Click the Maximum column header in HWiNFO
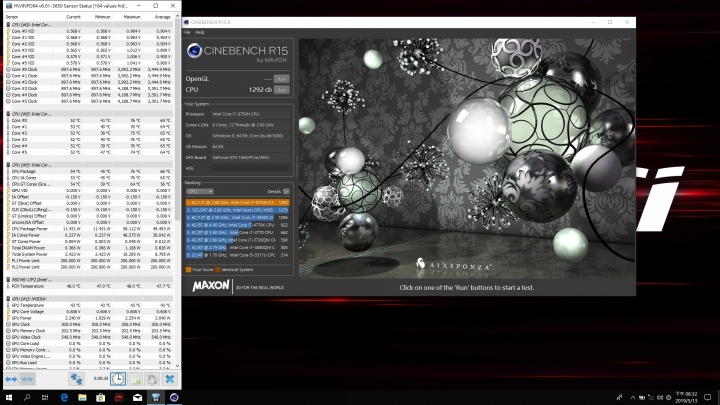Viewport: 720px width, 405px height. pyautogui.click(x=127, y=17)
